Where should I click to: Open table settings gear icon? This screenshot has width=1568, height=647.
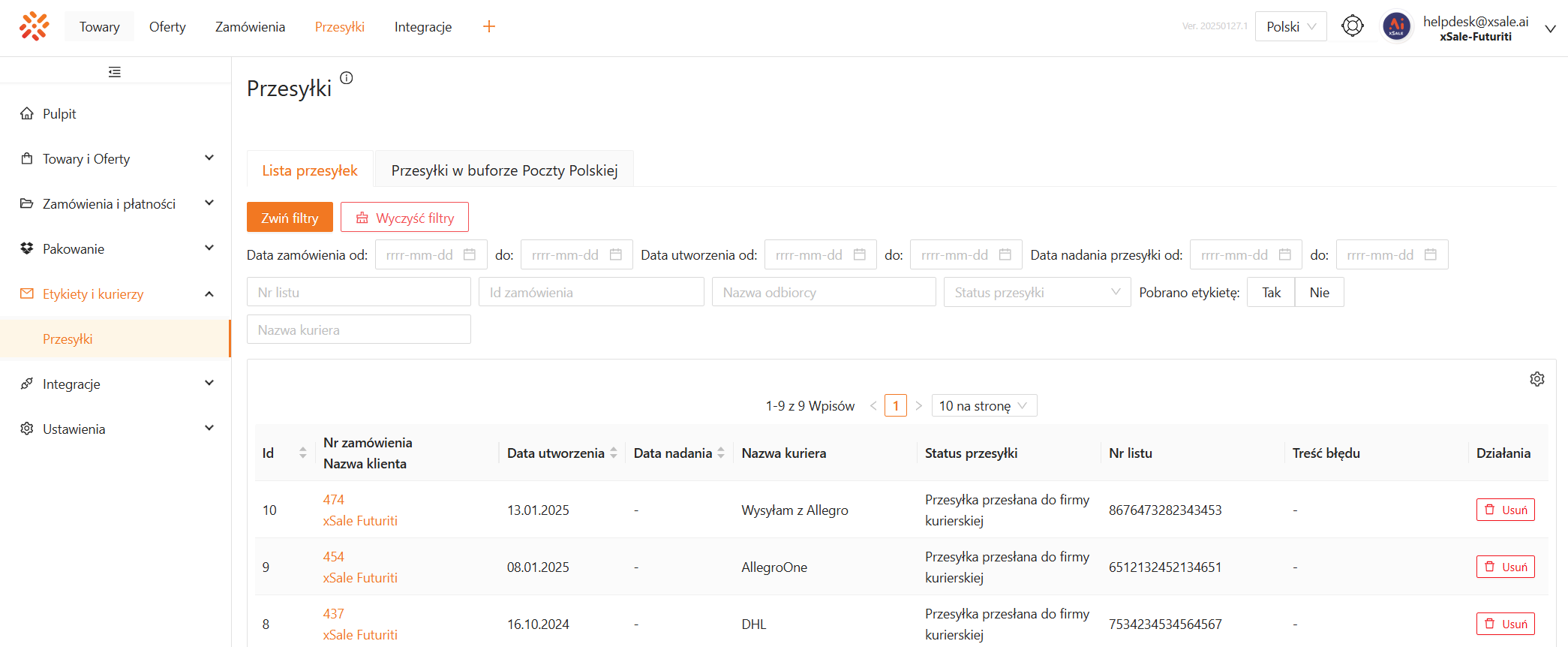(x=1536, y=379)
